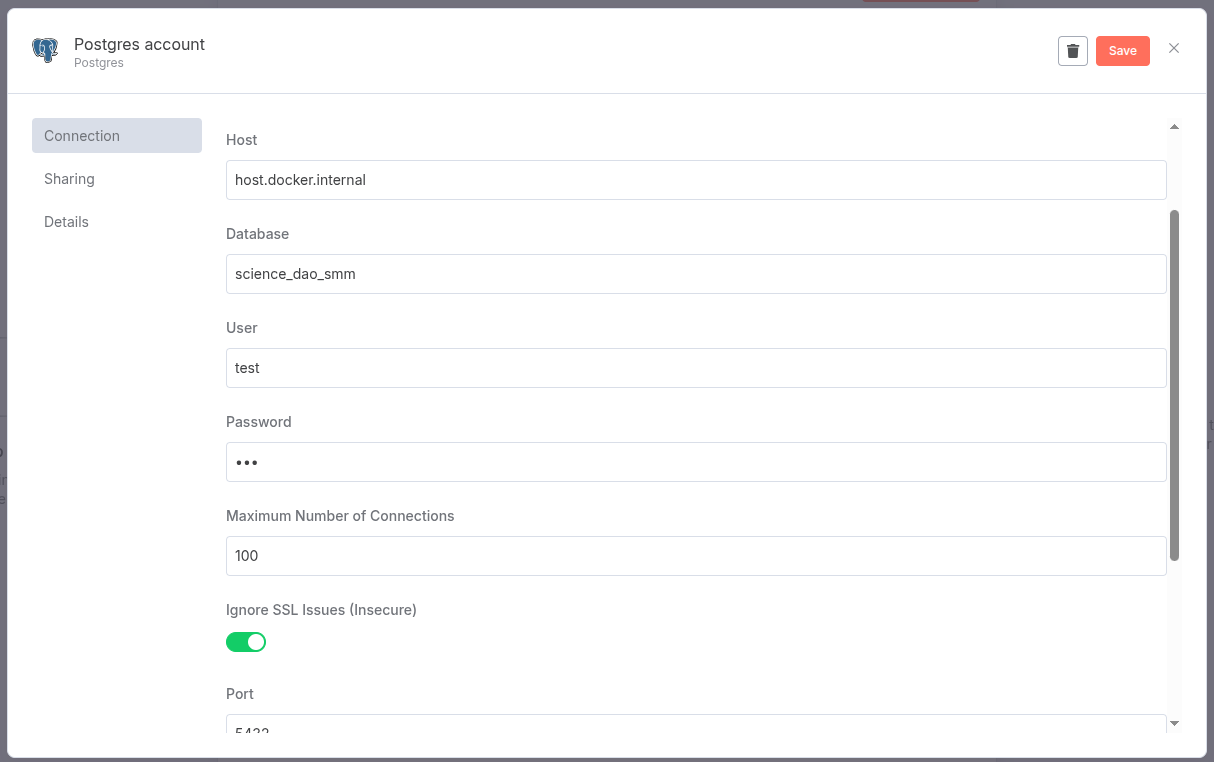The height and width of the screenshot is (762, 1214).
Task: Edit the User field containing test
Action: pyautogui.click(x=696, y=368)
